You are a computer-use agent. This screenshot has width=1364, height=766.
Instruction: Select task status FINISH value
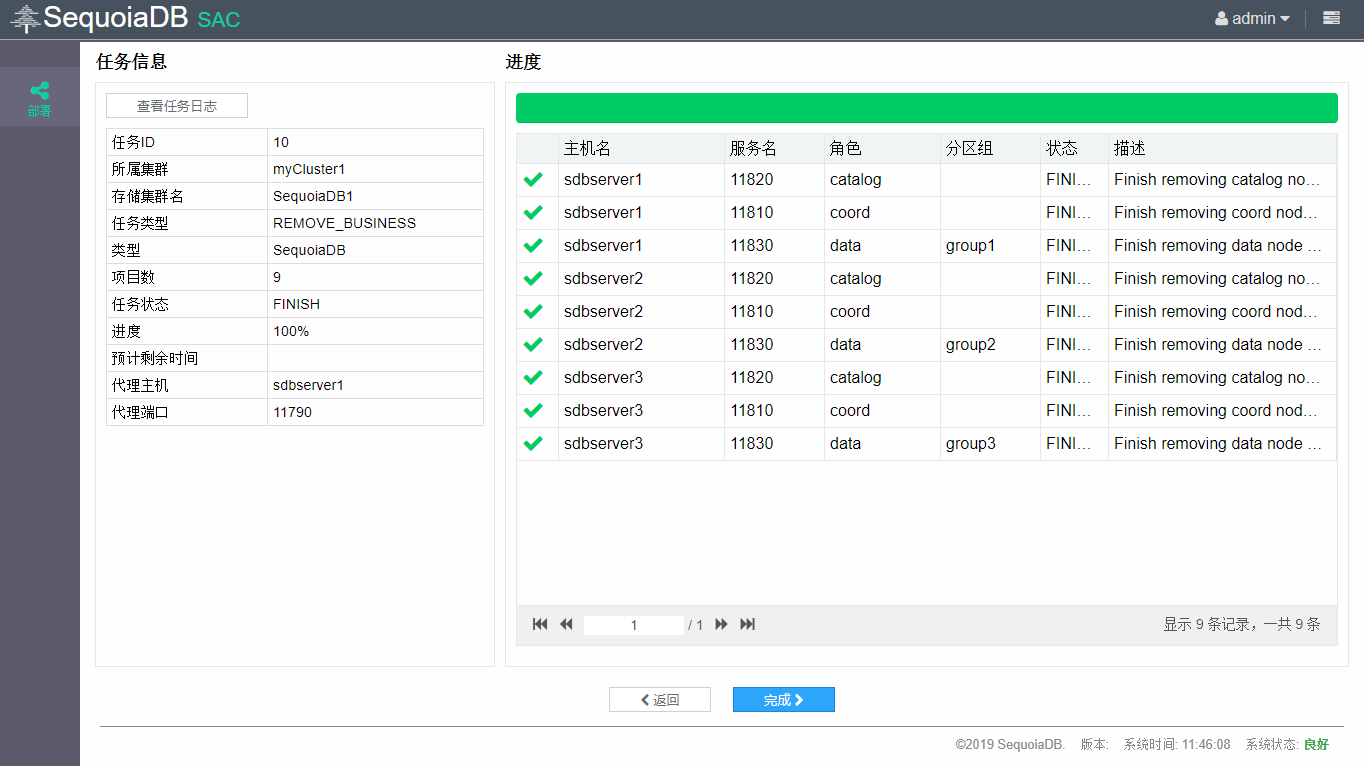tap(296, 304)
